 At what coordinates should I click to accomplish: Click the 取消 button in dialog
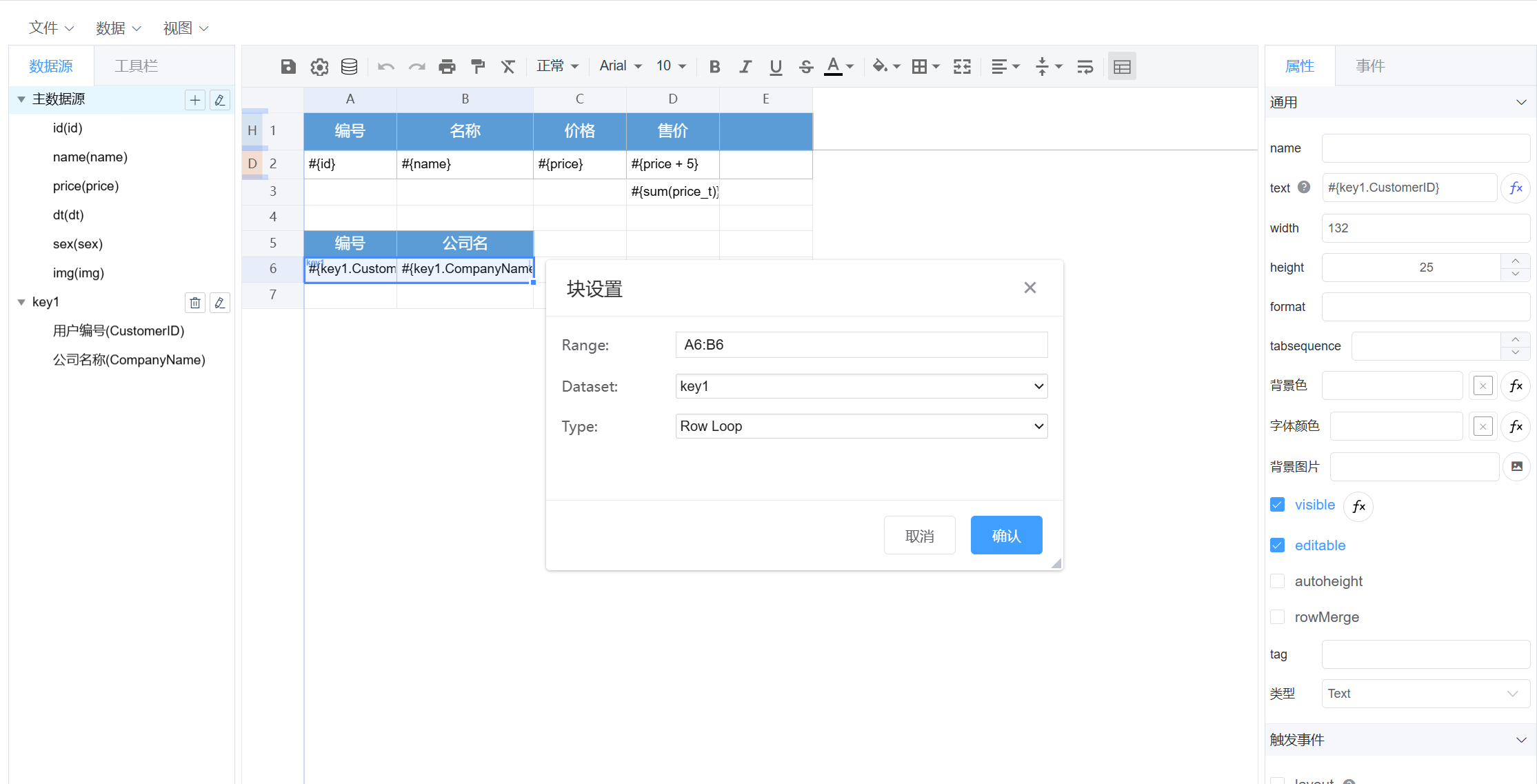click(919, 535)
